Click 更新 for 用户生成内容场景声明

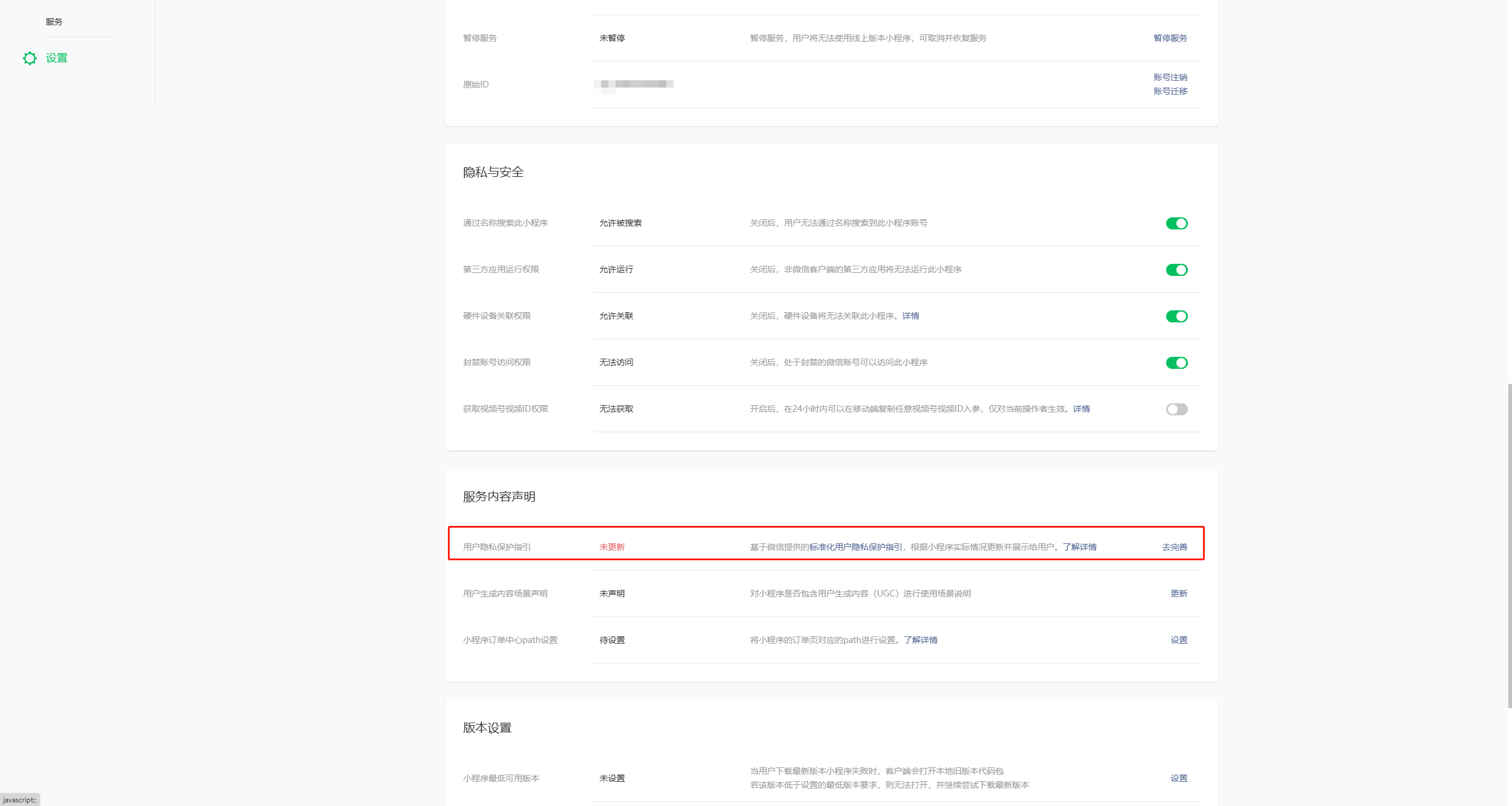pyautogui.click(x=1178, y=593)
